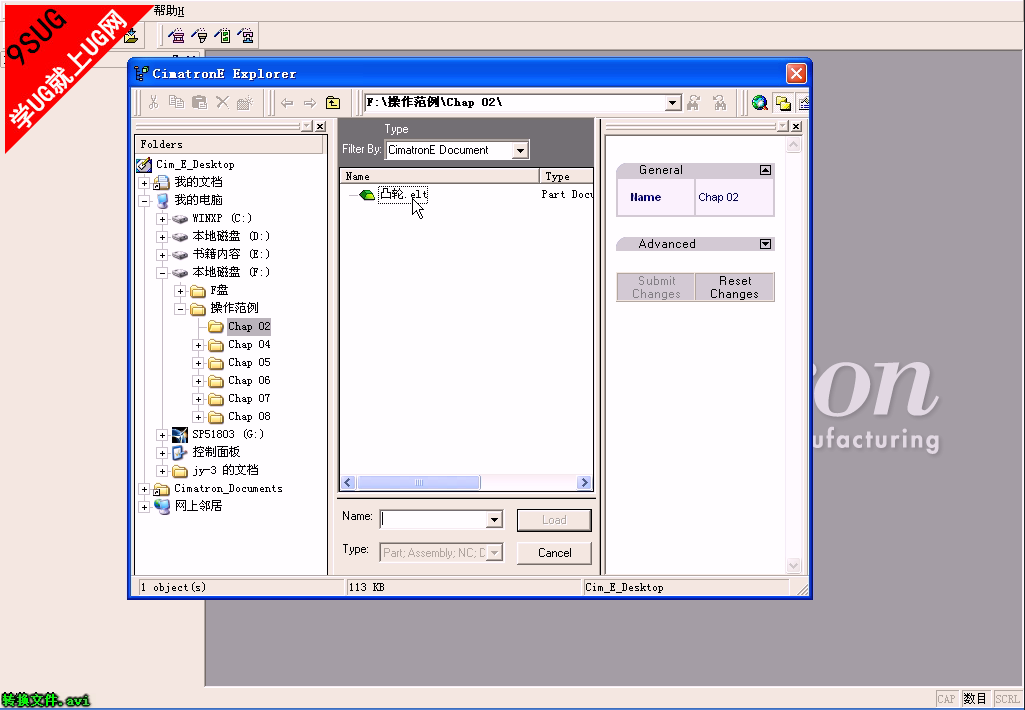Image resolution: width=1025 pixels, height=710 pixels.
Task: Go back with the left arrow icon
Action: coord(287,103)
